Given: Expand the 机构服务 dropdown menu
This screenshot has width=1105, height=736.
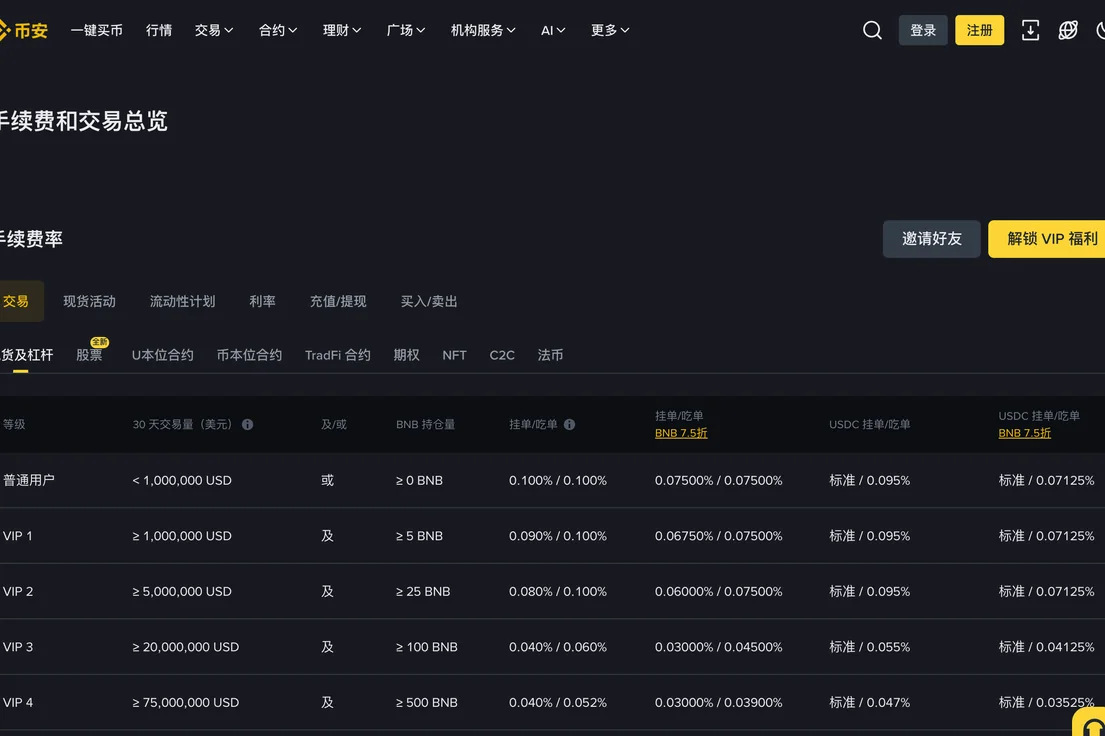Looking at the screenshot, I should pos(483,30).
